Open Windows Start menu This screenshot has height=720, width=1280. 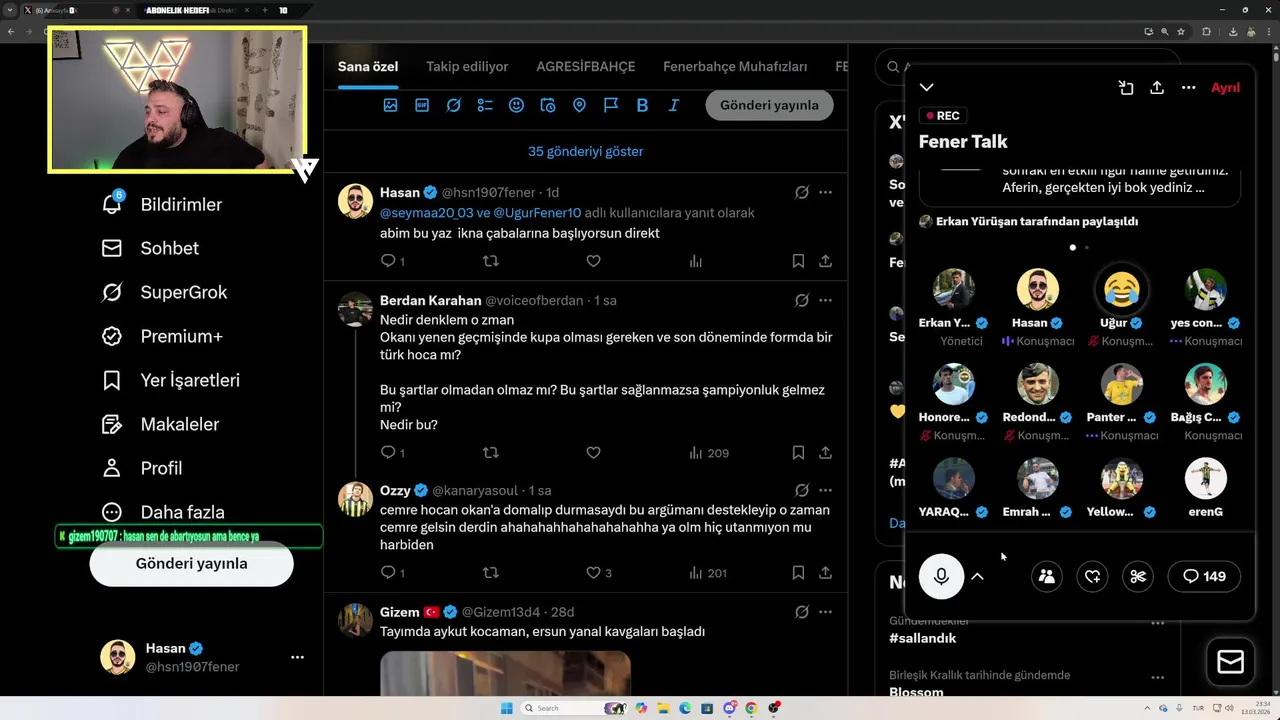[507, 708]
